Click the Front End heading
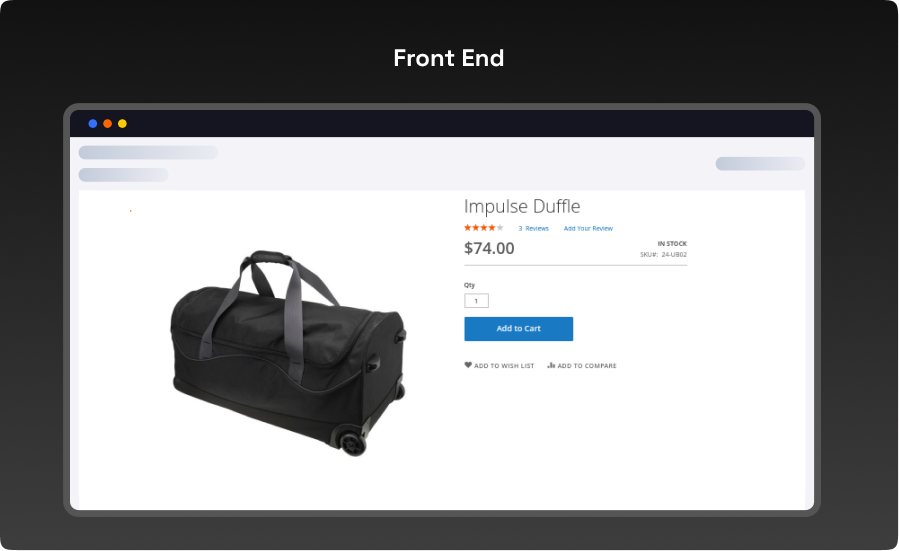899x551 pixels. [x=448, y=58]
